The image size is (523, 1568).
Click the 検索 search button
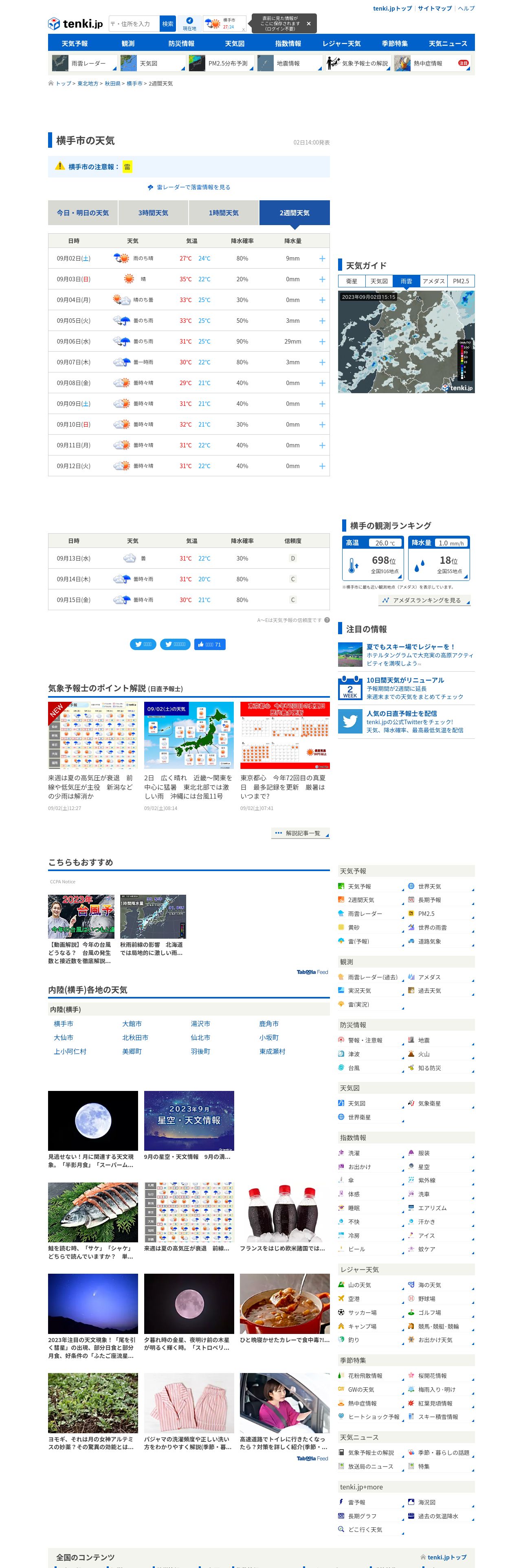(x=168, y=24)
